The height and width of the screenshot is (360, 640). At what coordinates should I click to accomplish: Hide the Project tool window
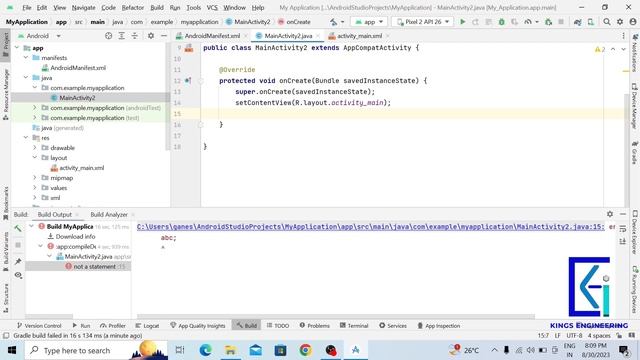pyautogui.click(x=164, y=36)
